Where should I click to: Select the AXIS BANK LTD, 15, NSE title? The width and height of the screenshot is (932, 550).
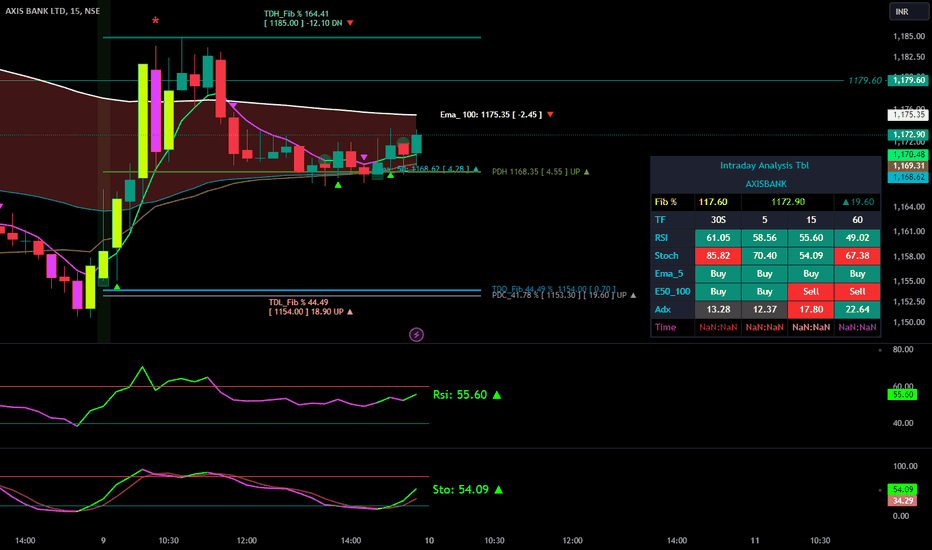coord(53,11)
